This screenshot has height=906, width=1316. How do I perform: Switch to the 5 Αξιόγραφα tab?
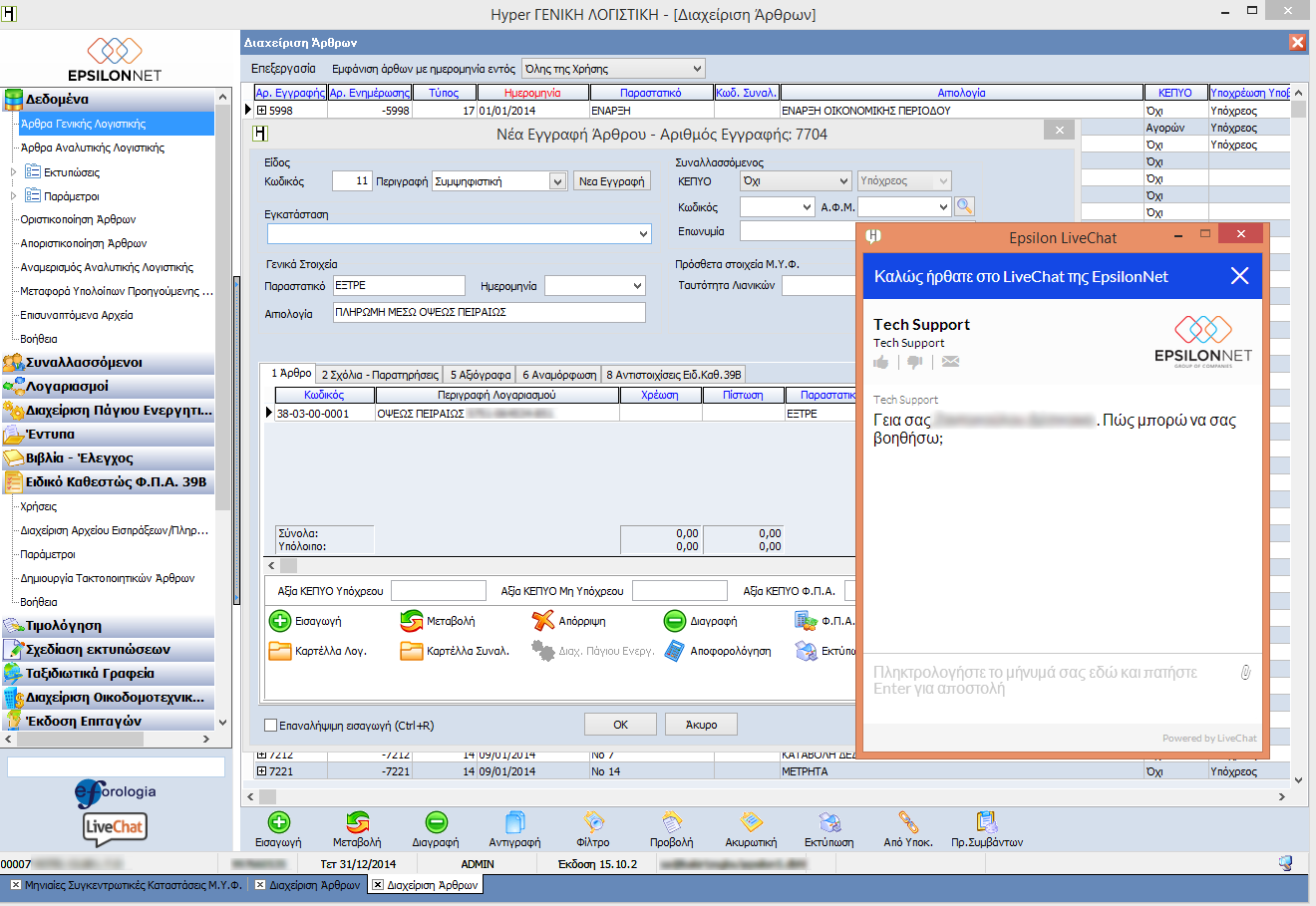(x=480, y=375)
